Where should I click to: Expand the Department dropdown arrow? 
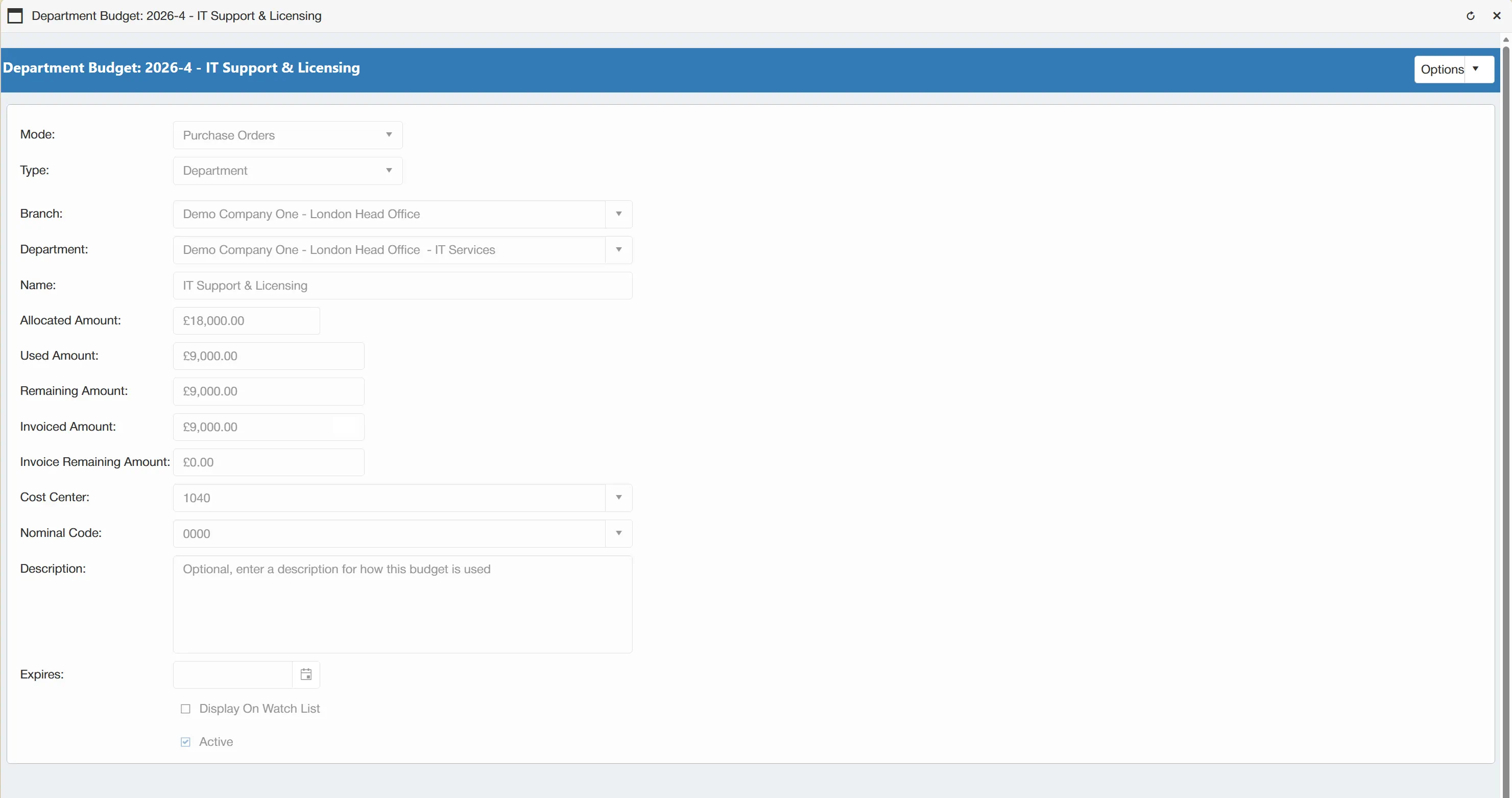coord(619,249)
